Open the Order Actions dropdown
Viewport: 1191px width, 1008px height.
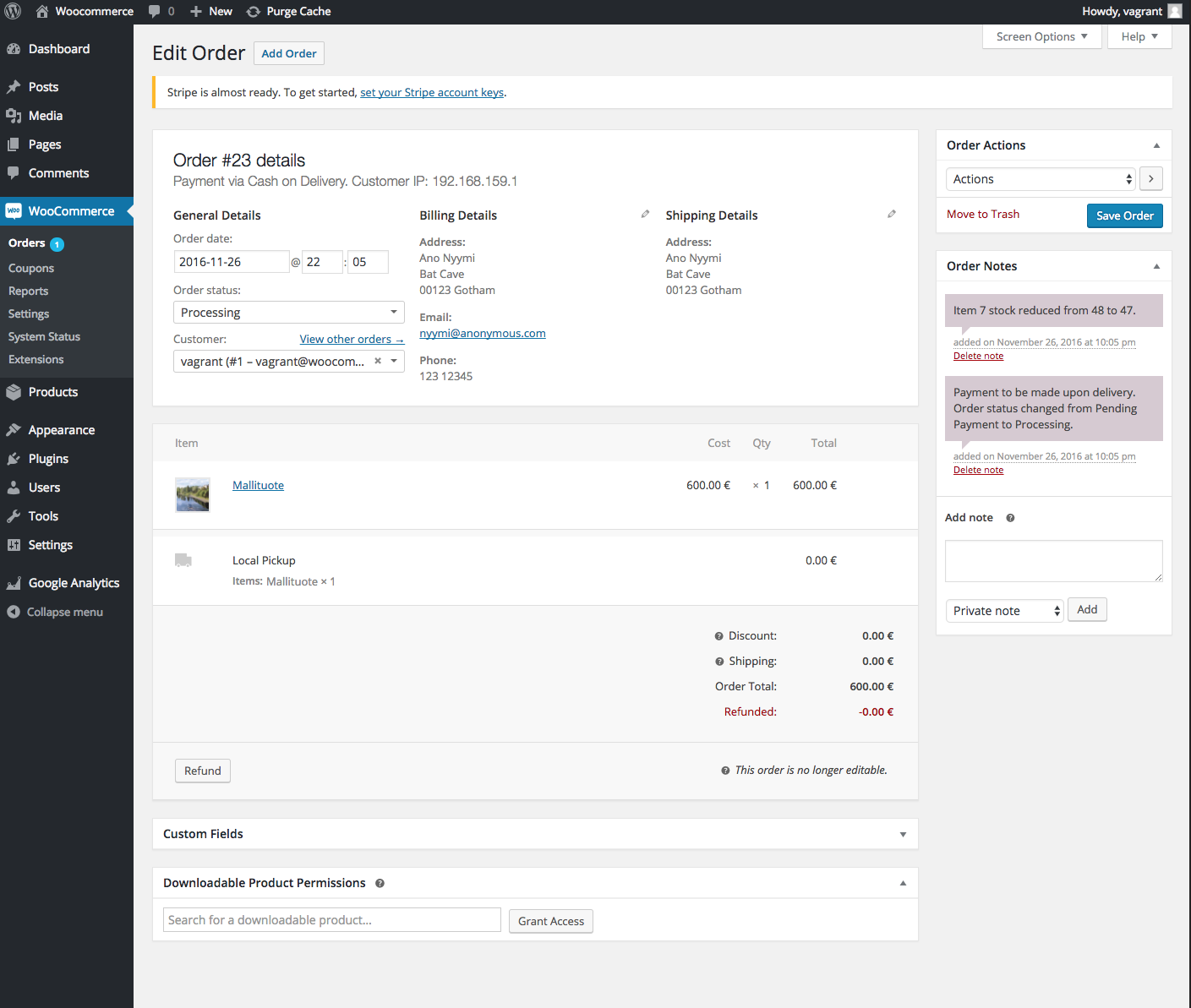(1041, 179)
